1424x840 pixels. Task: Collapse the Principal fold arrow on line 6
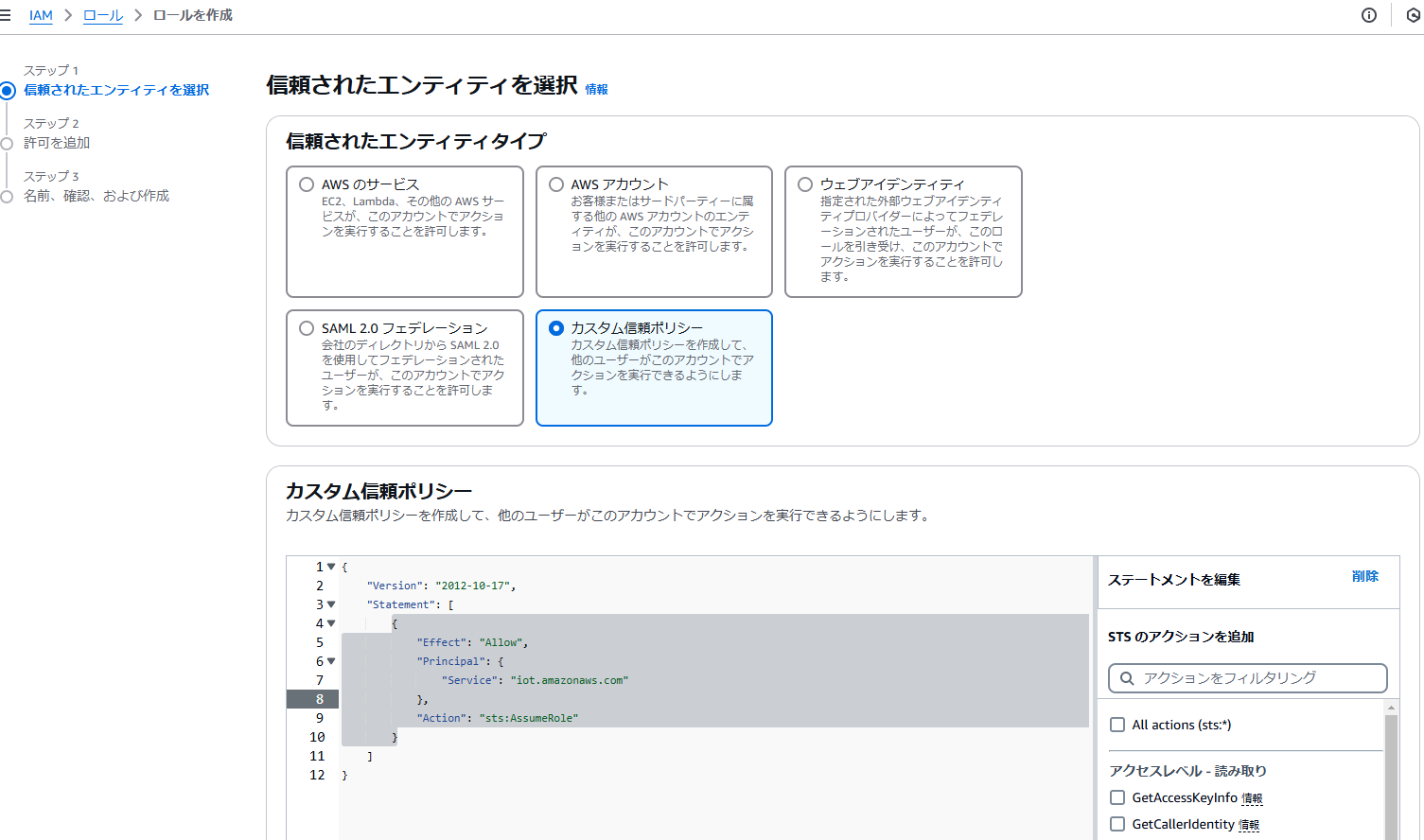tap(331, 661)
